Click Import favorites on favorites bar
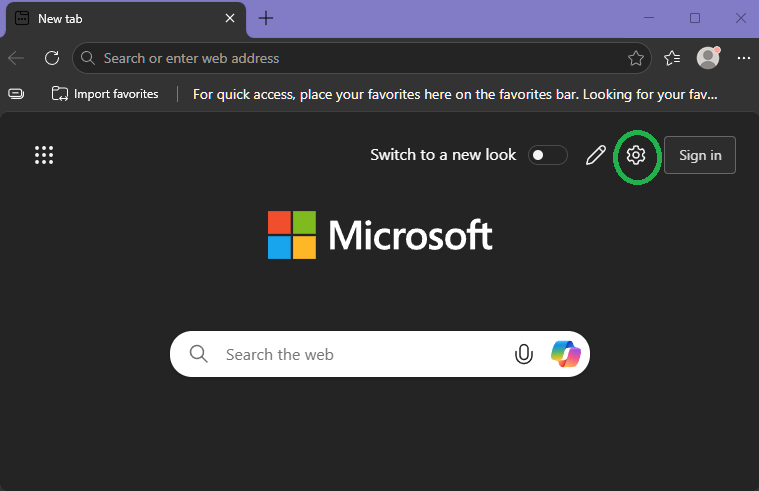The height and width of the screenshot is (491, 759). [x=105, y=94]
